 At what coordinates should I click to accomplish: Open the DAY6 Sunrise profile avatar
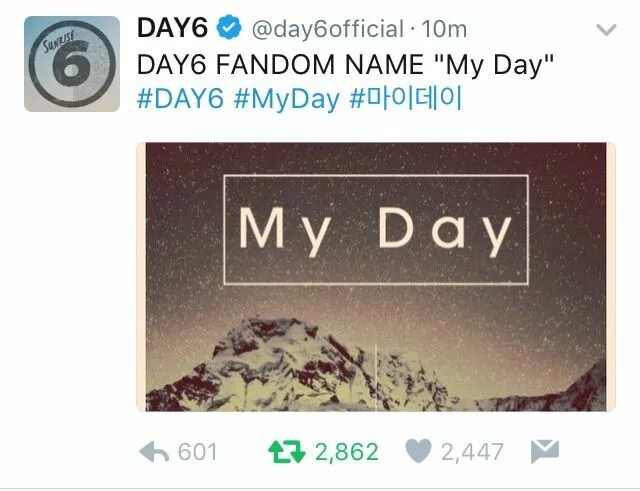[x=72, y=64]
